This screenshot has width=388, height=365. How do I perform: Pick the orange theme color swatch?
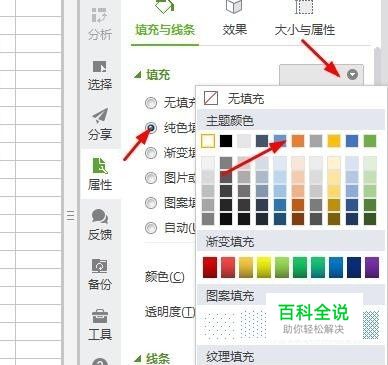point(298,141)
